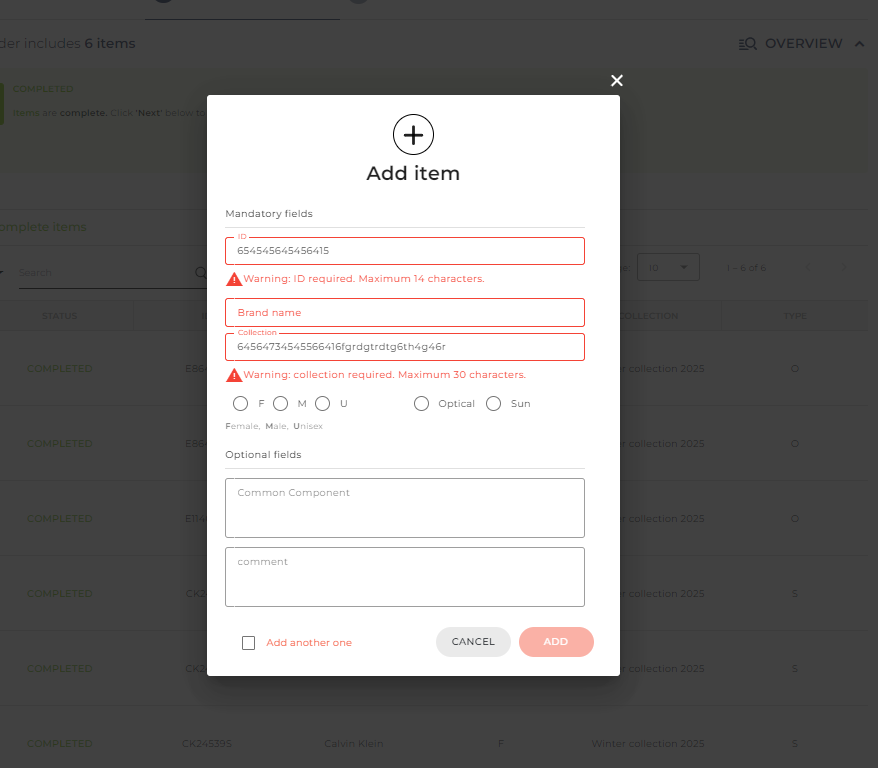Collapse the Overview chevron

pos(860,44)
